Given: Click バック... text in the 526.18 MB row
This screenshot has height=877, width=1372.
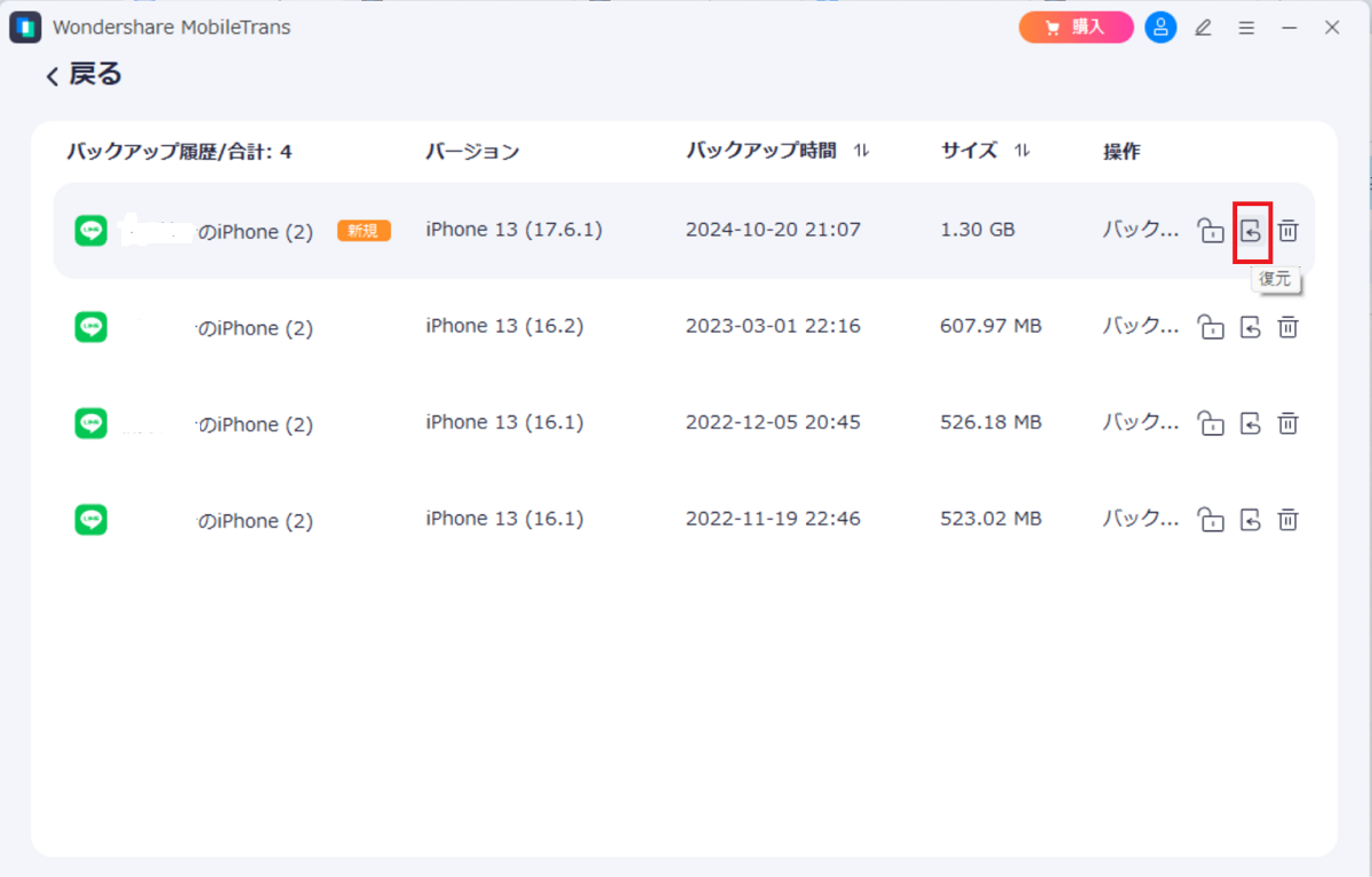Looking at the screenshot, I should click(1140, 422).
